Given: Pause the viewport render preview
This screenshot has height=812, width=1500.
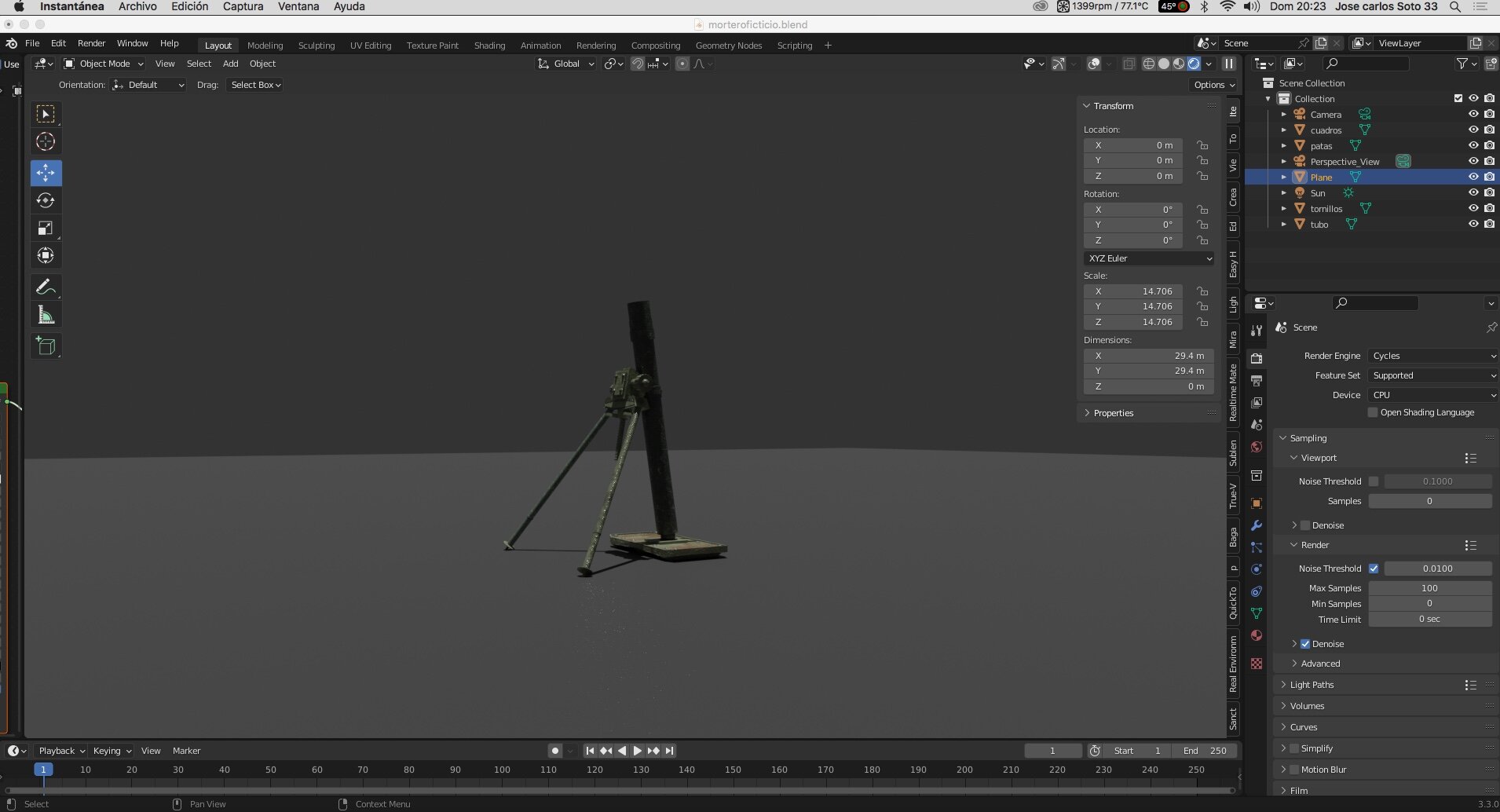Looking at the screenshot, I should [x=1229, y=64].
